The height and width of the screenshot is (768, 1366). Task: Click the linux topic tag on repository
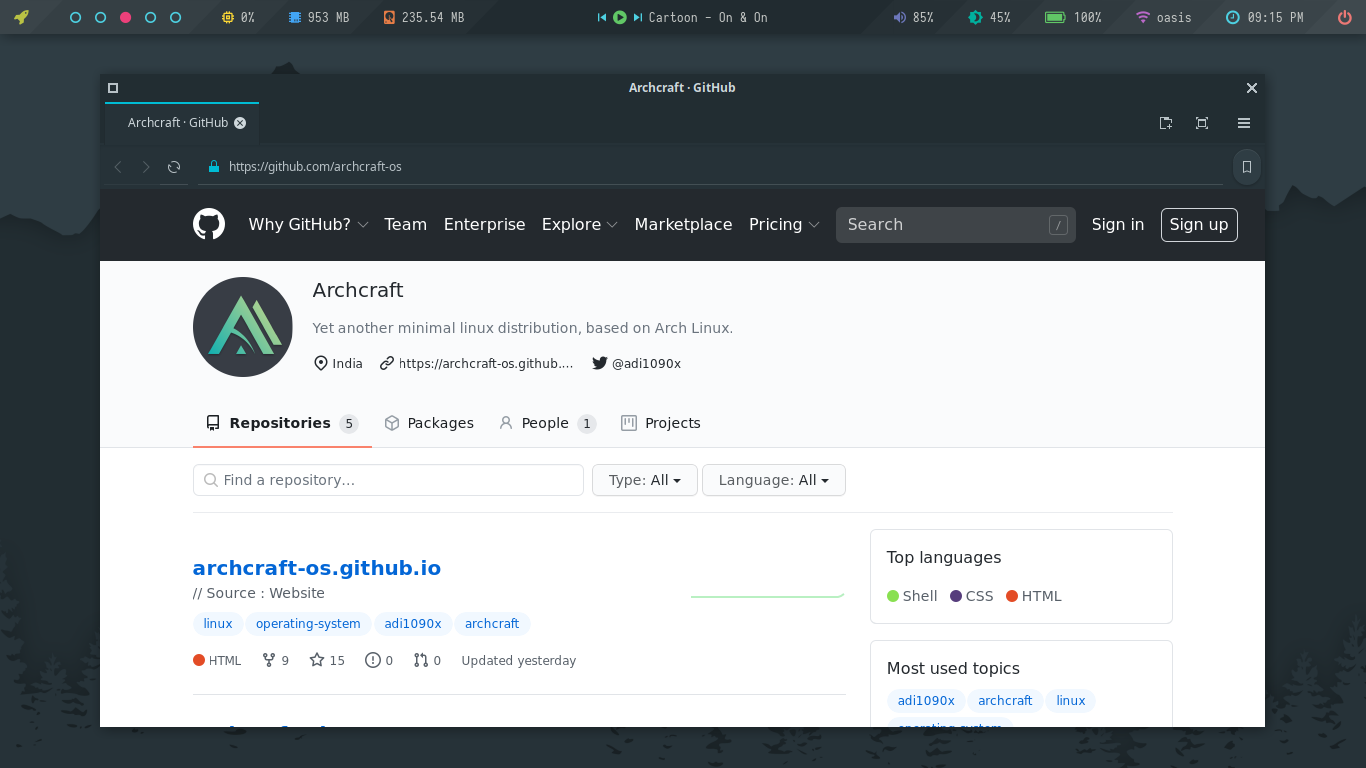[218, 623]
